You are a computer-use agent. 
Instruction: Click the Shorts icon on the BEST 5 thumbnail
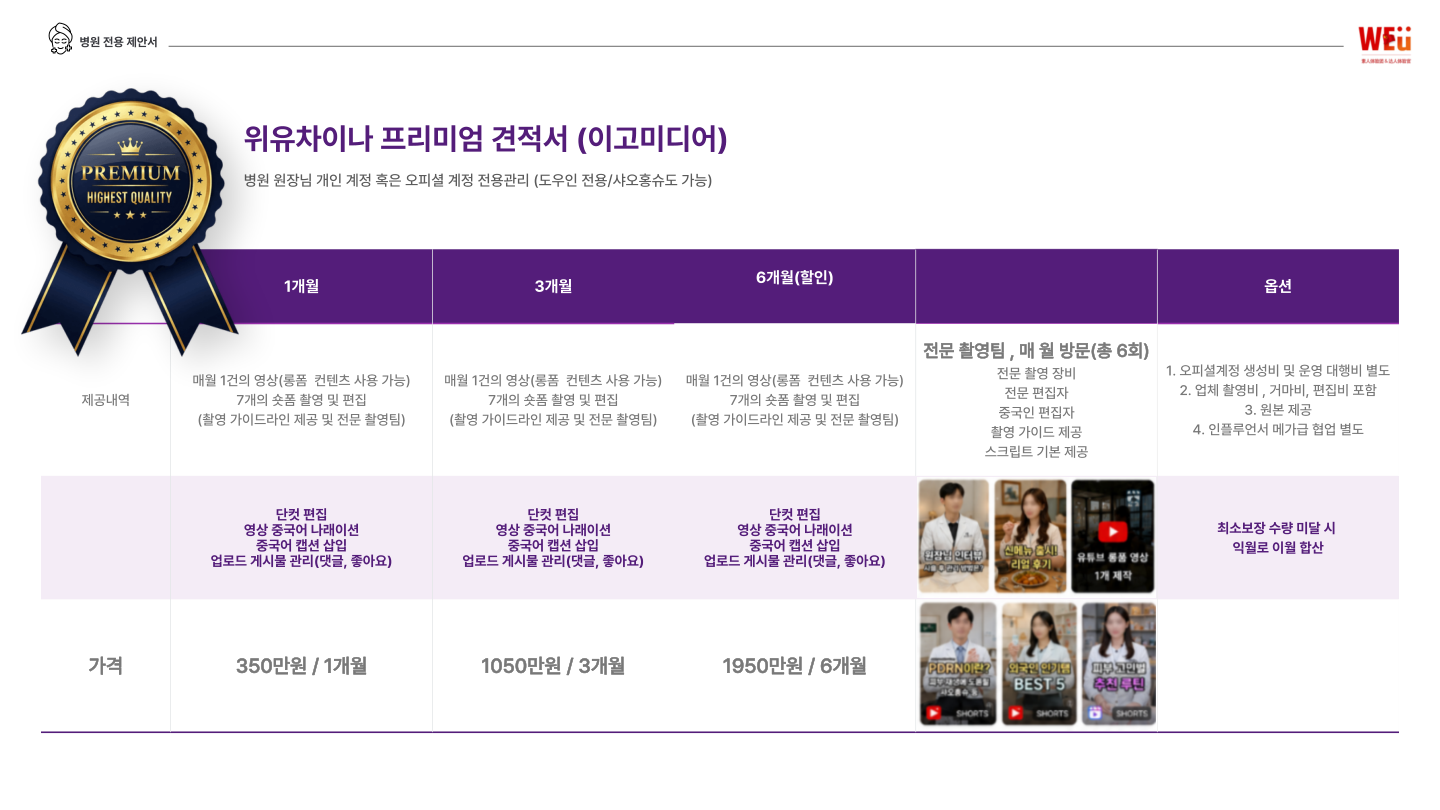click(1015, 713)
